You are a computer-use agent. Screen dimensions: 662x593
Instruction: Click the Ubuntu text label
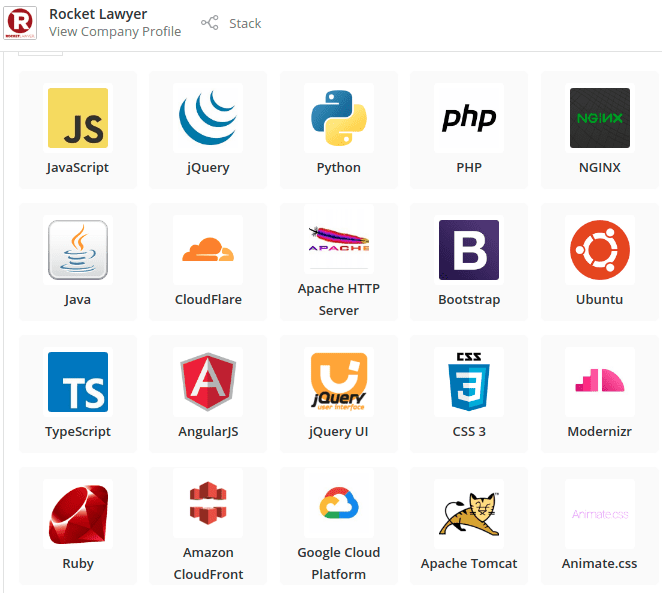tap(600, 300)
